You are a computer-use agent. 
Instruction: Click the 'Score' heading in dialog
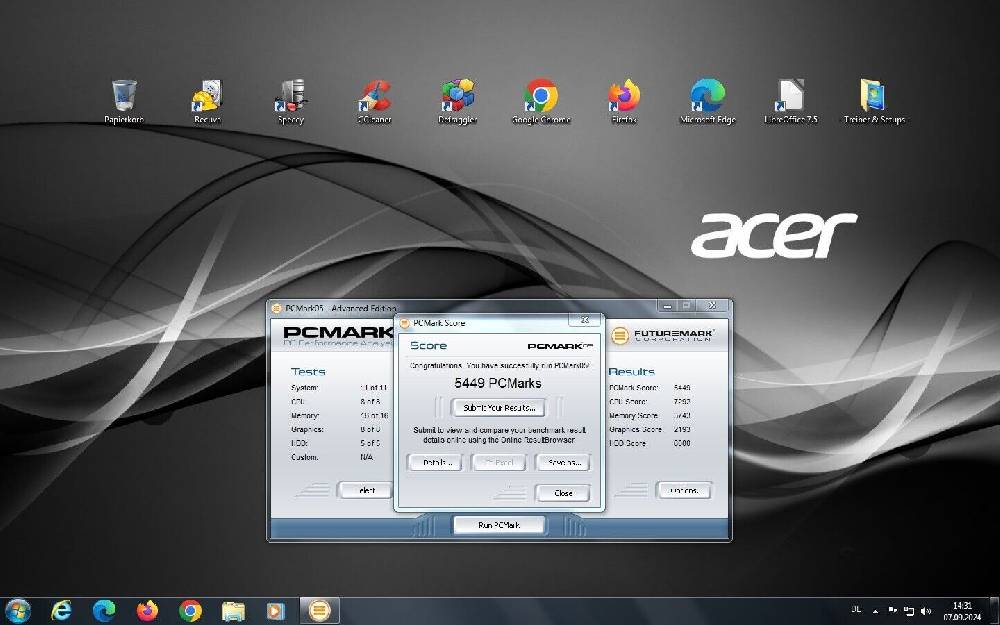tap(429, 346)
